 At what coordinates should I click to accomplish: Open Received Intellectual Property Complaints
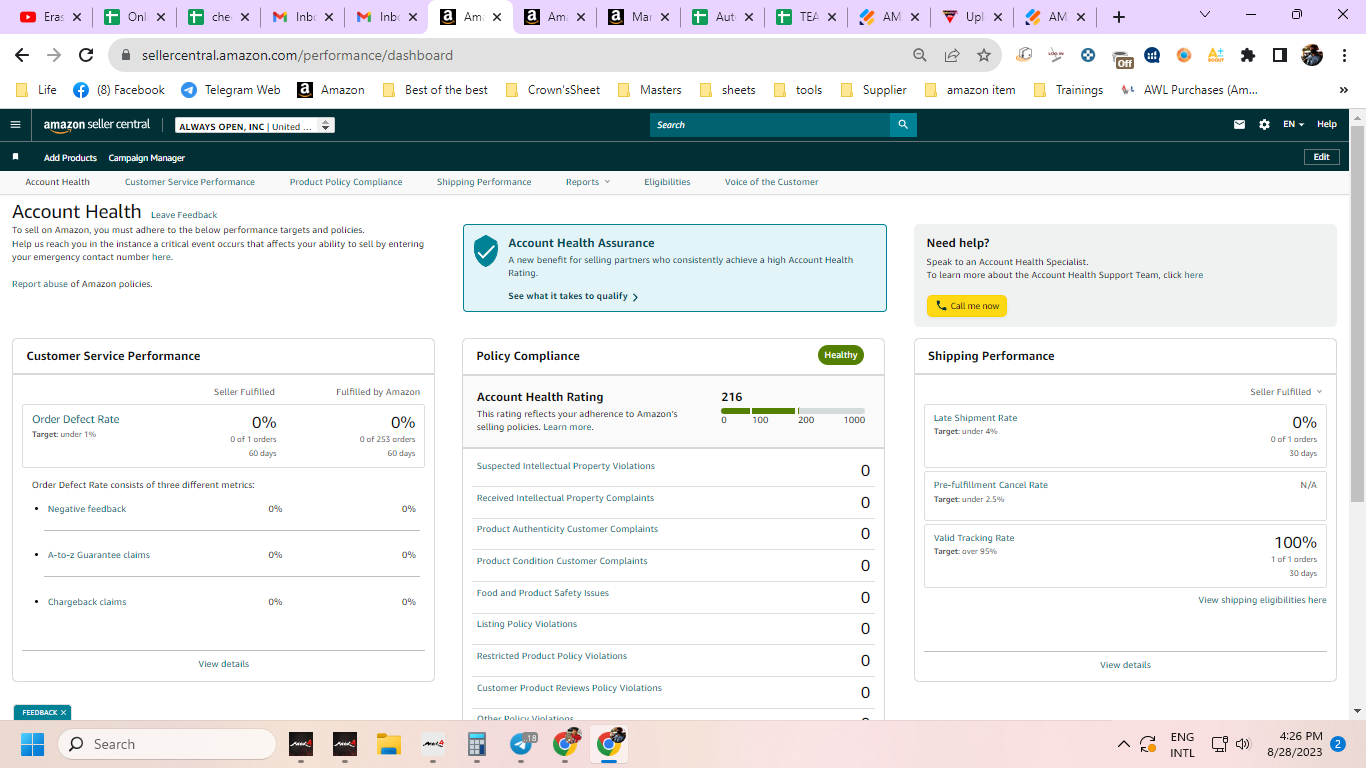[x=565, y=498]
